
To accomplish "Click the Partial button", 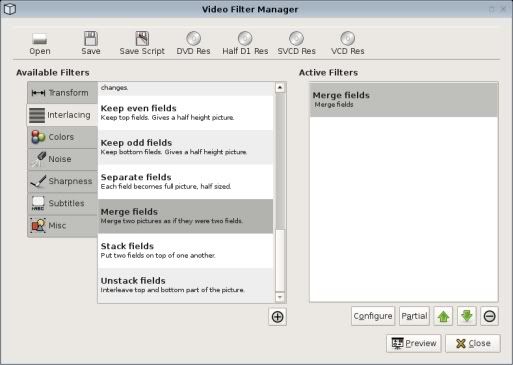I will pos(414,316).
